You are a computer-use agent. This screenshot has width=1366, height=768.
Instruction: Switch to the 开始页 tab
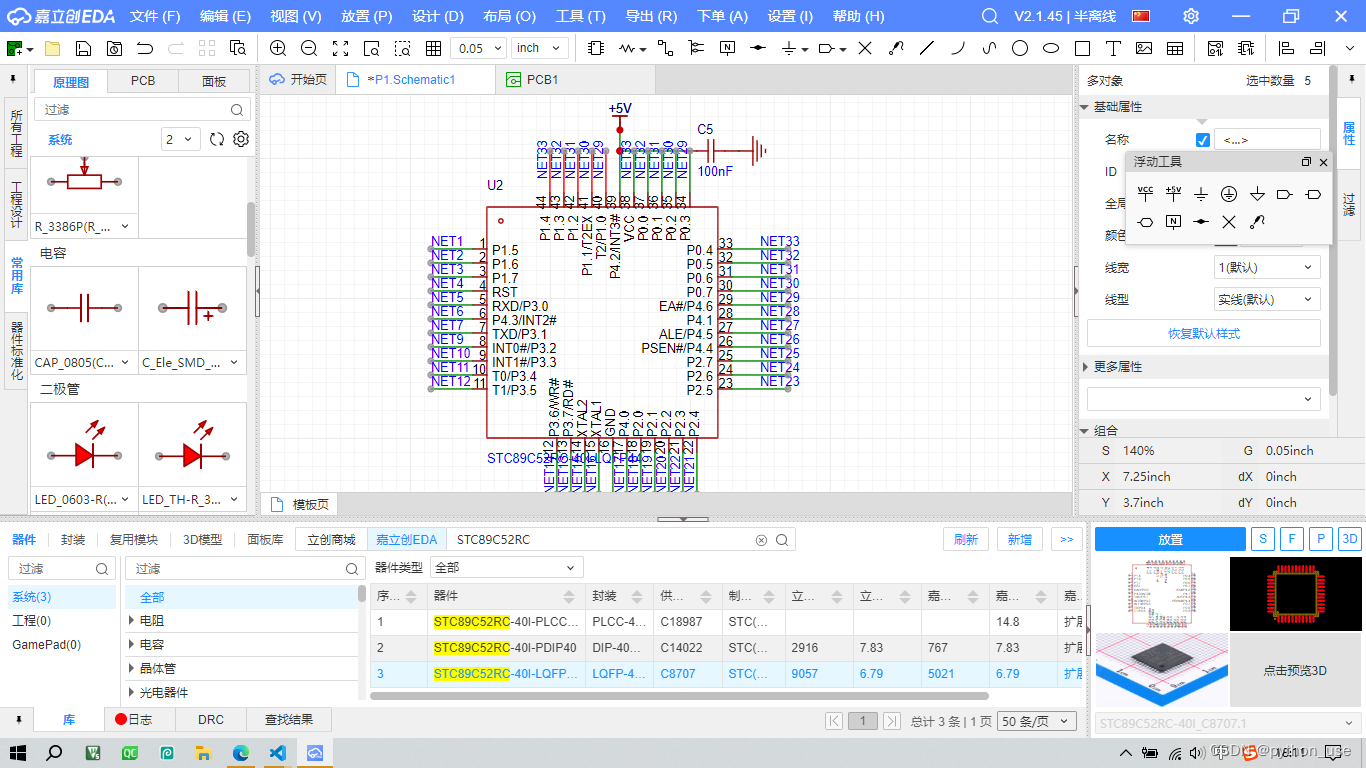coord(299,80)
